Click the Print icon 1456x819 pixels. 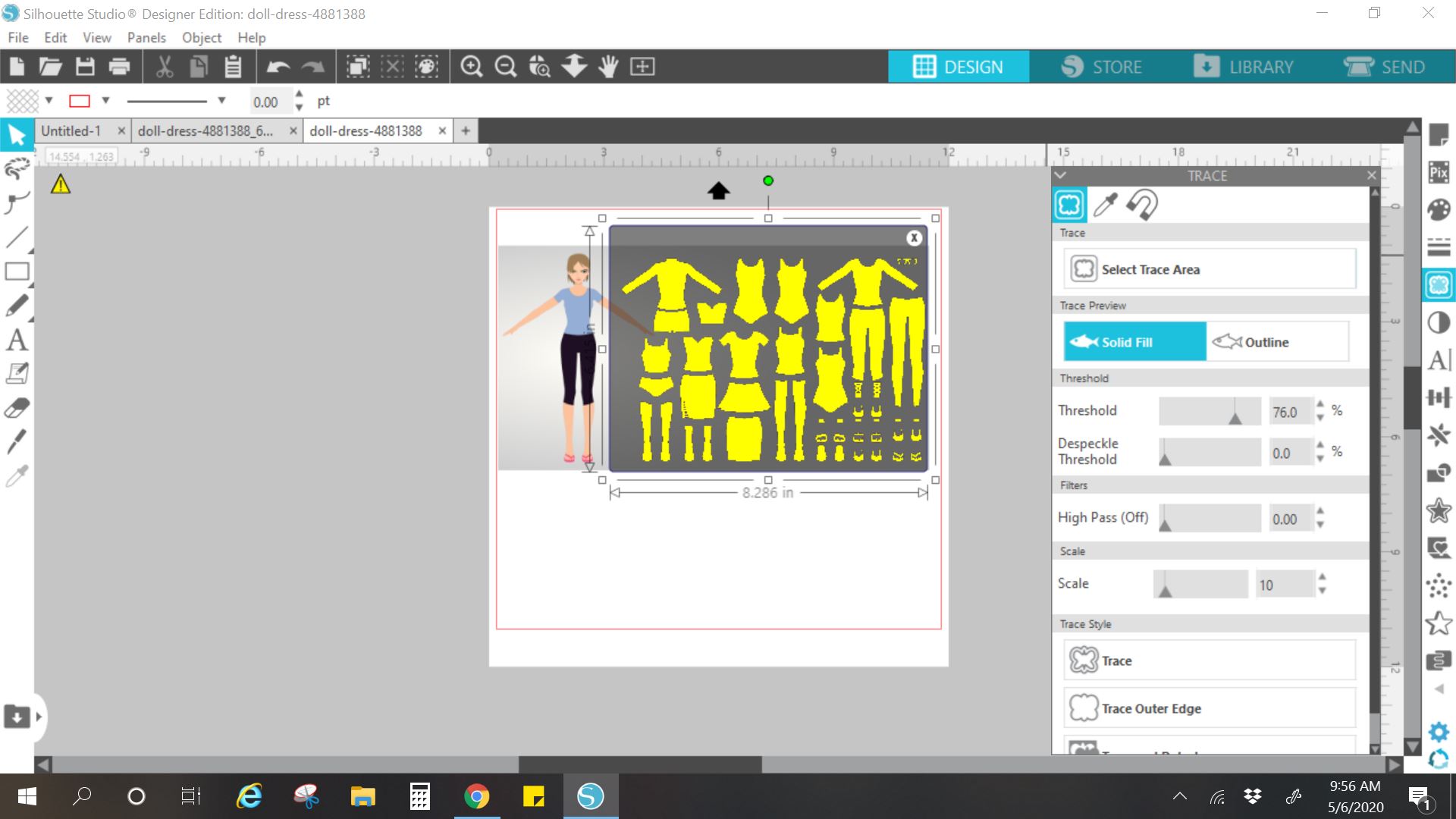pos(119,67)
